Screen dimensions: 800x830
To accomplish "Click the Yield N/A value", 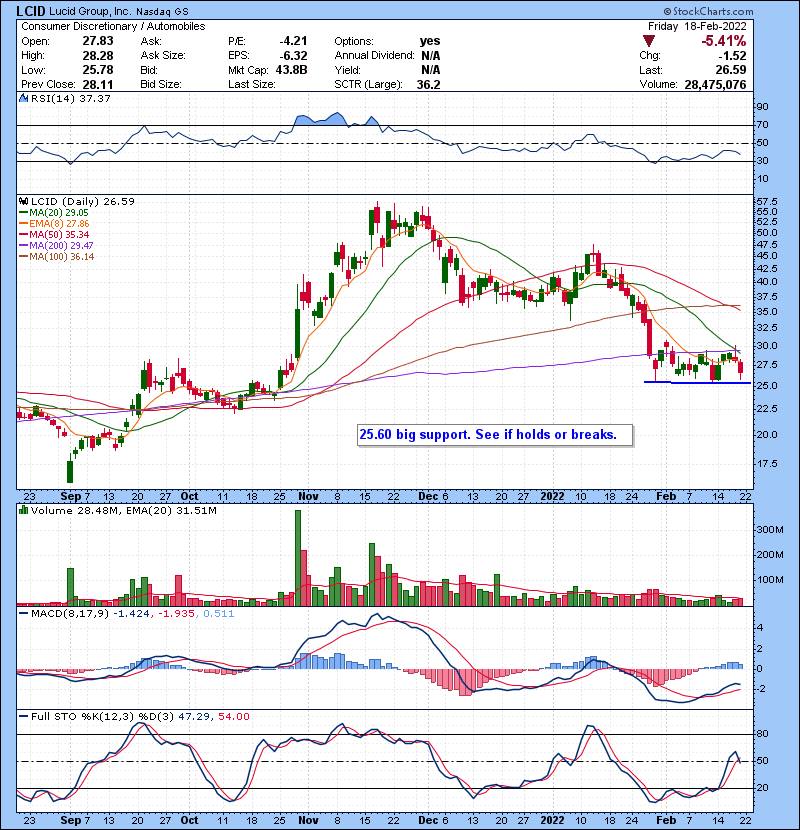I will (431, 70).
